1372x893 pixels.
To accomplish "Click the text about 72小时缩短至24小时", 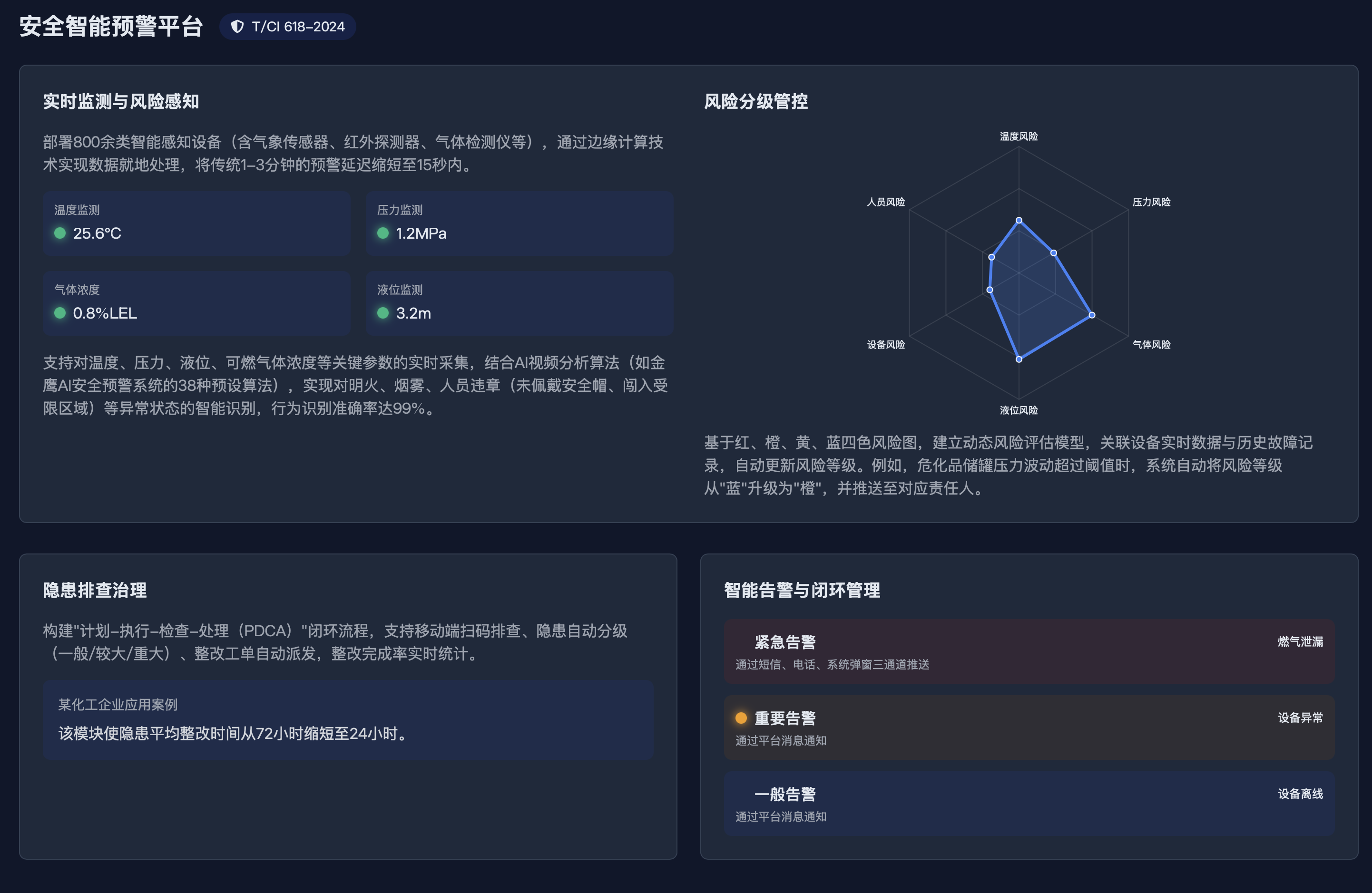I will tap(234, 733).
